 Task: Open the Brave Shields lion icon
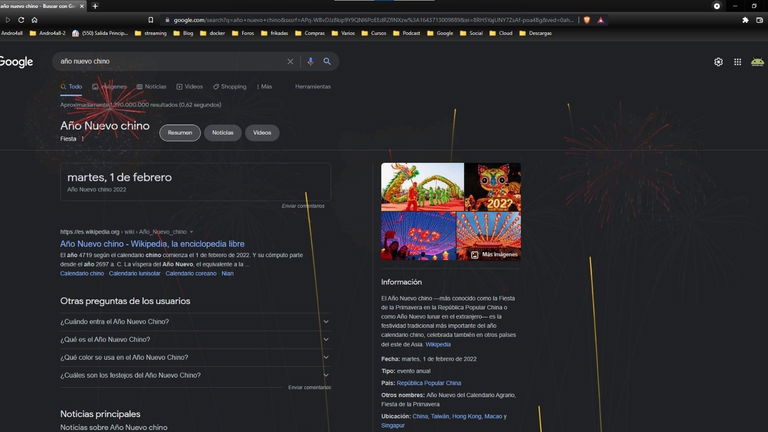tap(587, 20)
